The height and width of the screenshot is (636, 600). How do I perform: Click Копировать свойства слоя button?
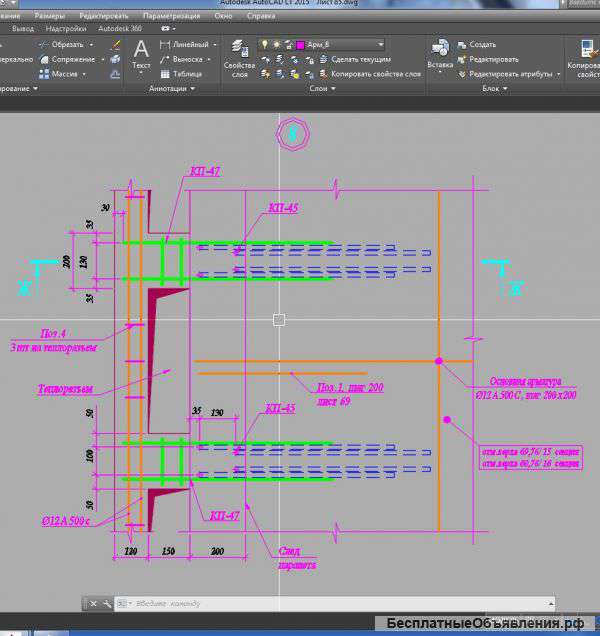click(370, 74)
